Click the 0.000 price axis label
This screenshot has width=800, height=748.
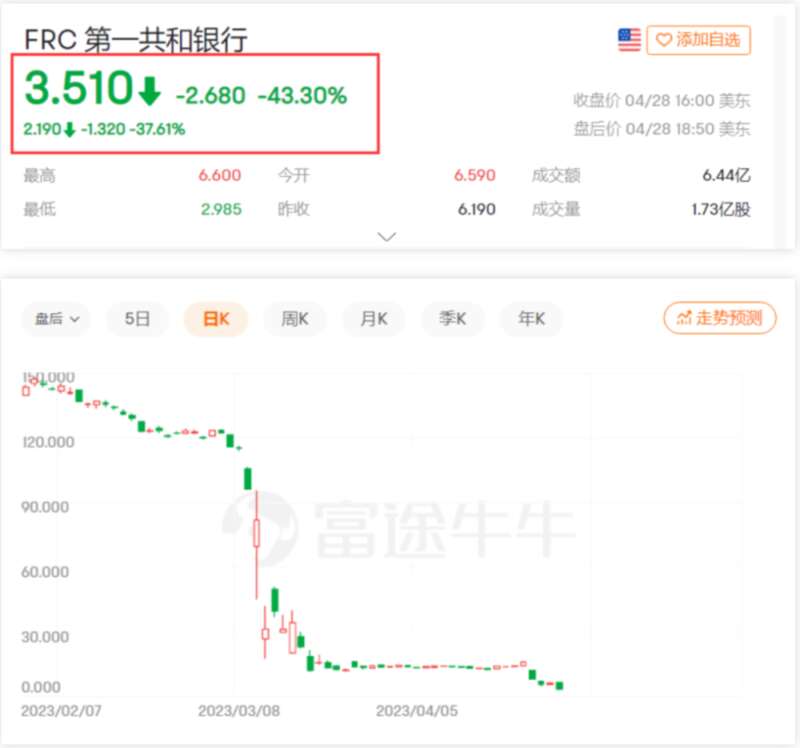tap(41, 687)
